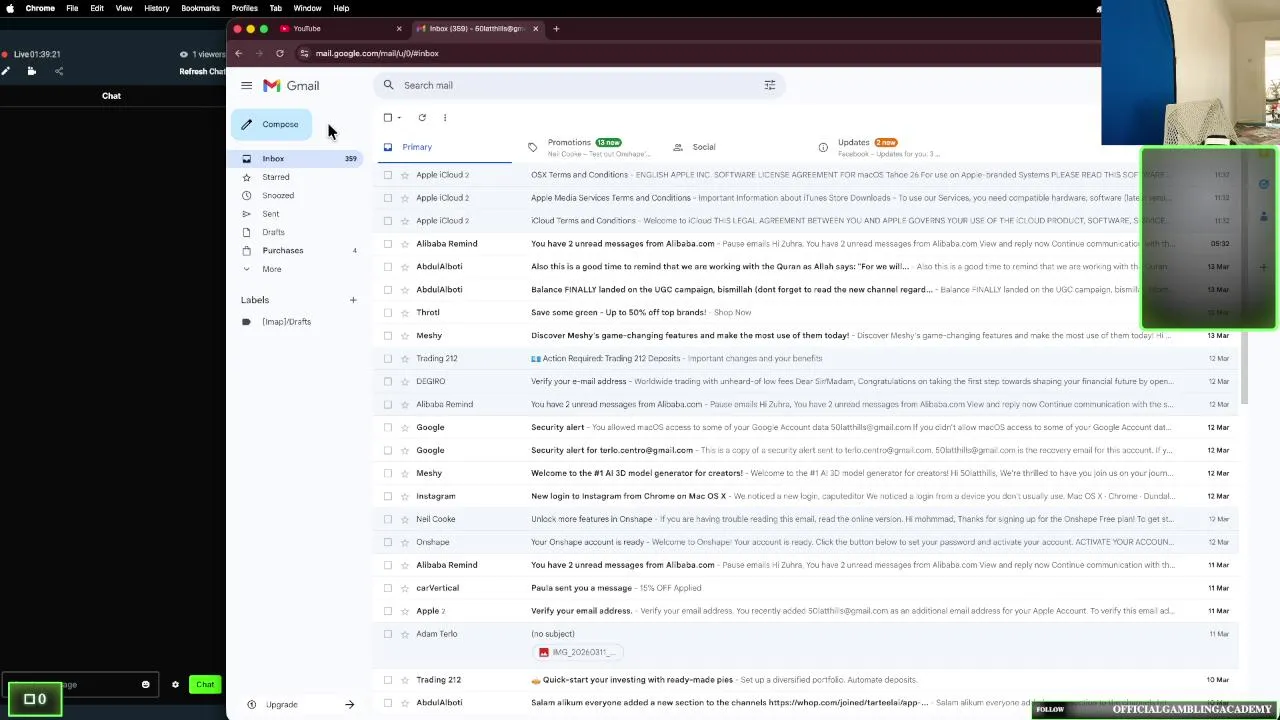Tick the select-all checkbox in the Gmail toolbar

click(388, 118)
